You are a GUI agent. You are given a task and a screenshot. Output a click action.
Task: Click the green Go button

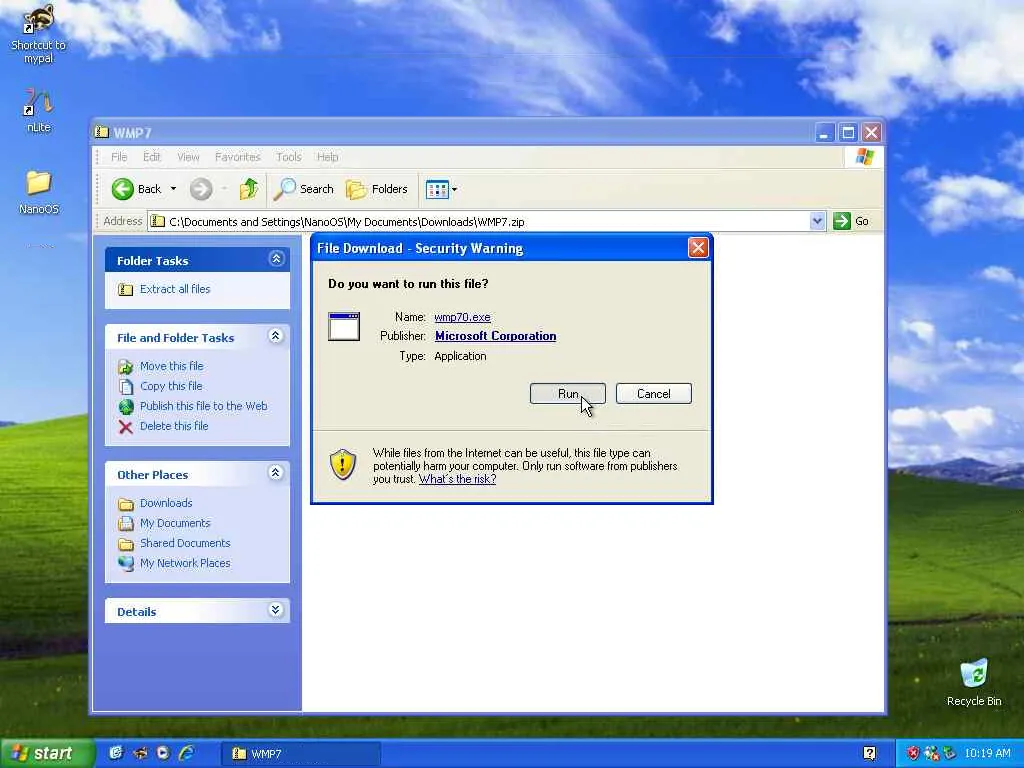(851, 221)
